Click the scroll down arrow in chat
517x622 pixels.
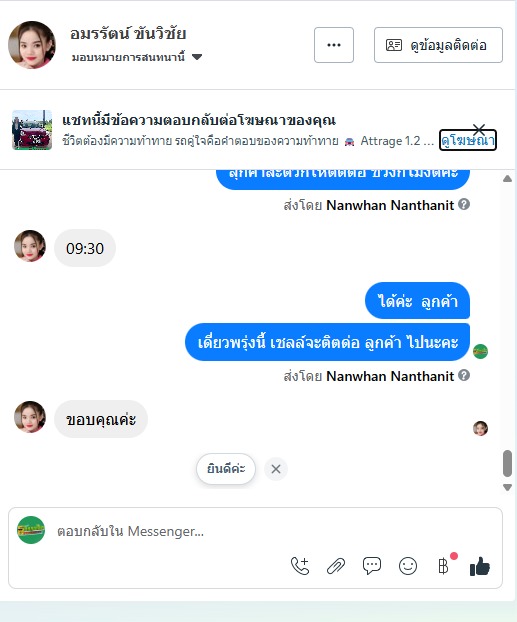click(x=507, y=488)
